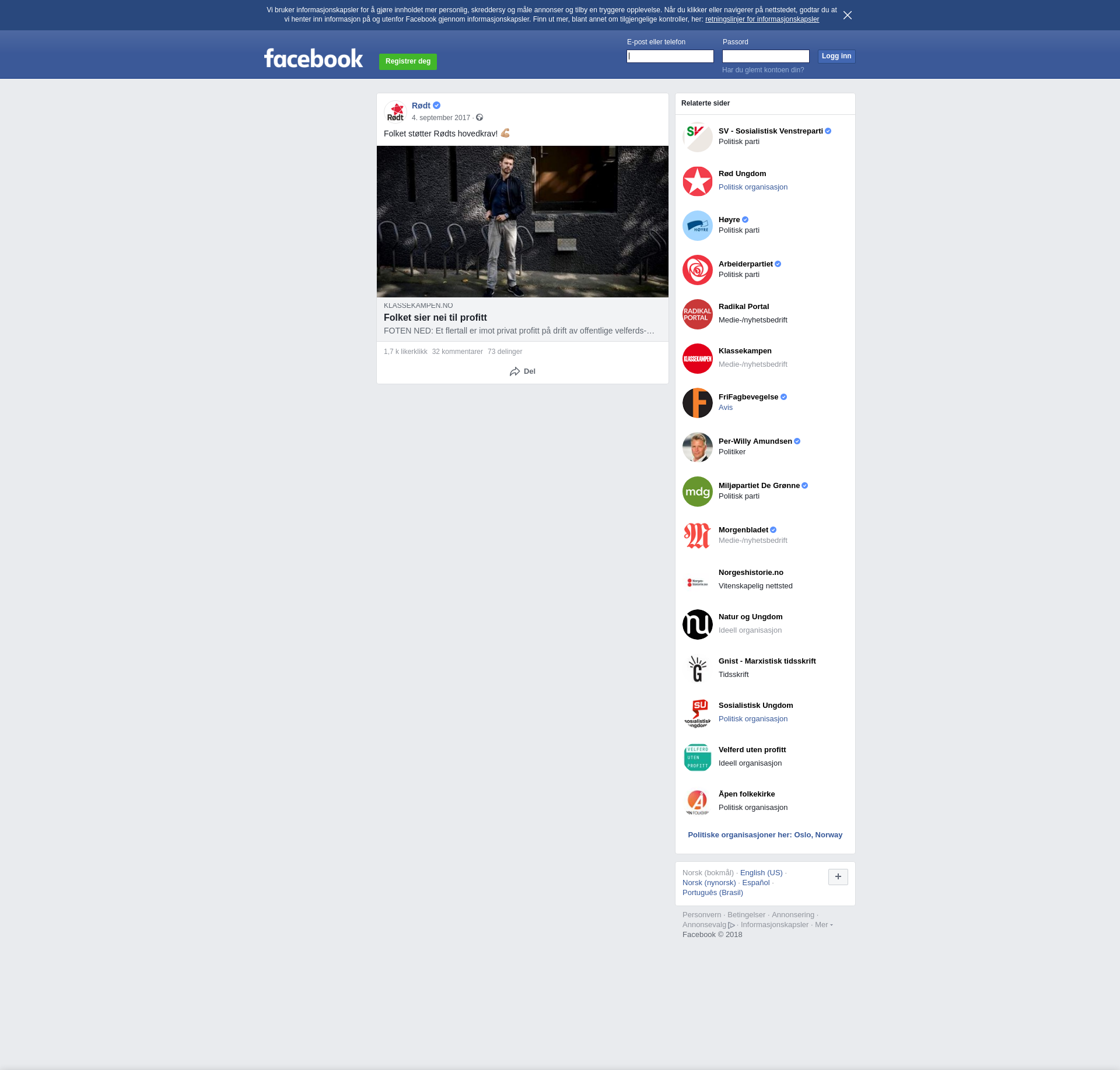Viewport: 1120px width, 1070px height.
Task: Click the plus button for more languages
Action: click(x=838, y=876)
